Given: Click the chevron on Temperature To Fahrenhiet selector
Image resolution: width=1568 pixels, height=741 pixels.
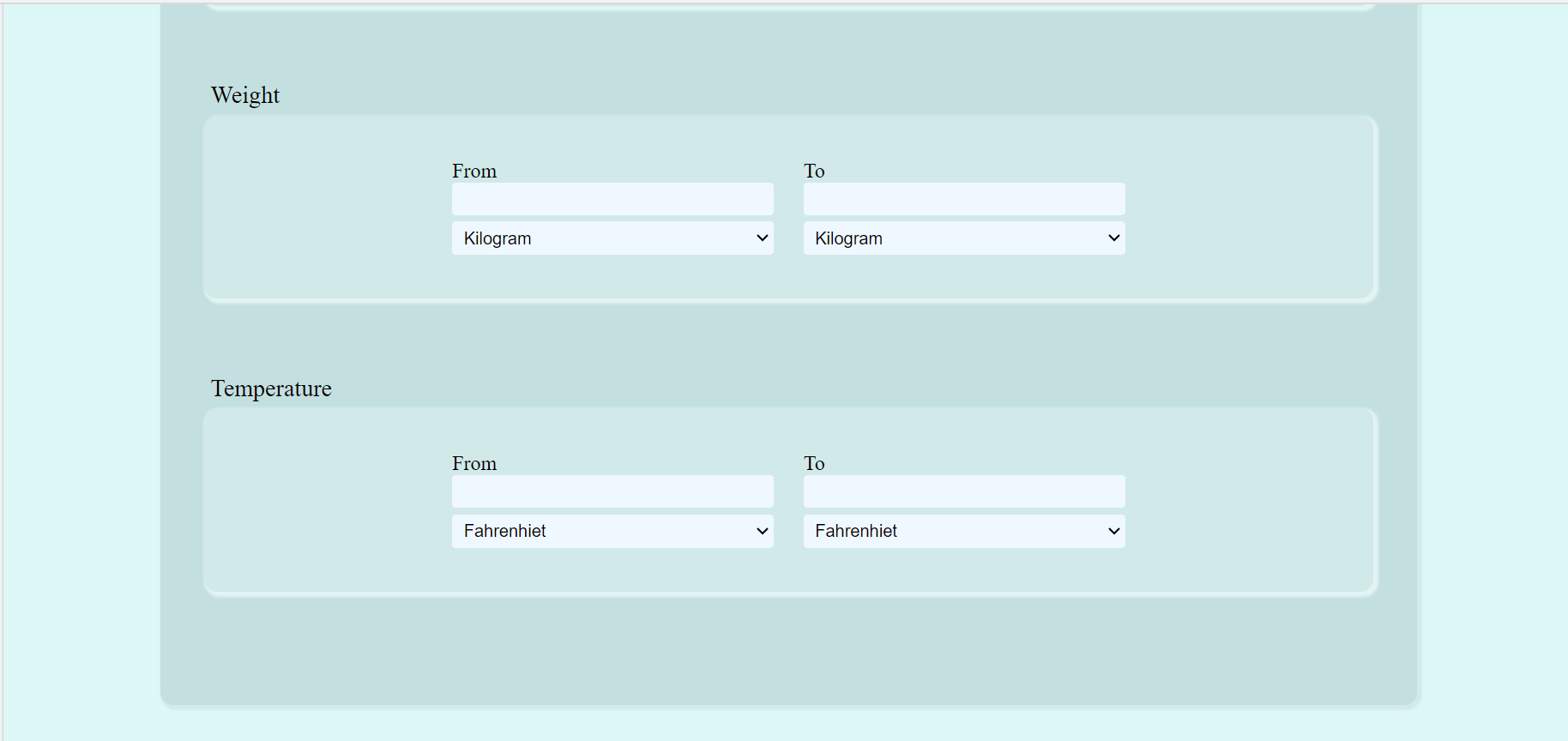Looking at the screenshot, I should [1113, 531].
